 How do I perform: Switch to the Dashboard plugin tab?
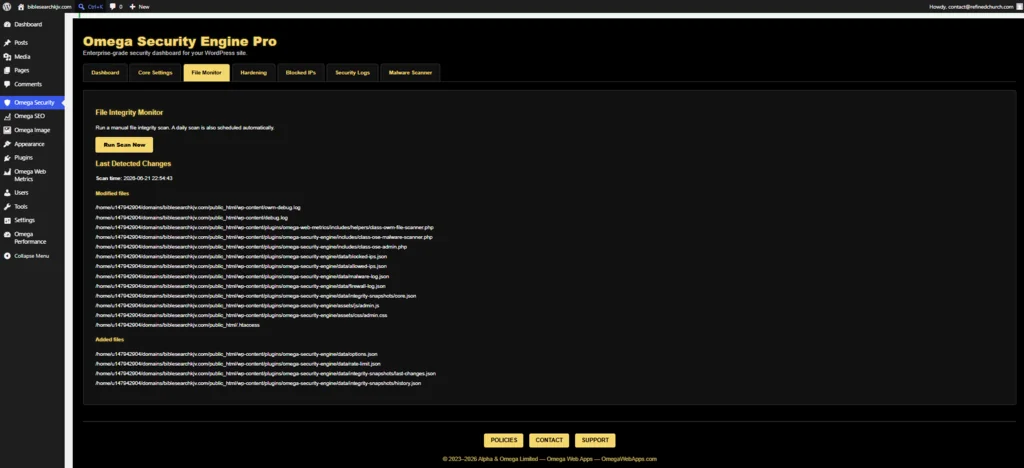105,72
